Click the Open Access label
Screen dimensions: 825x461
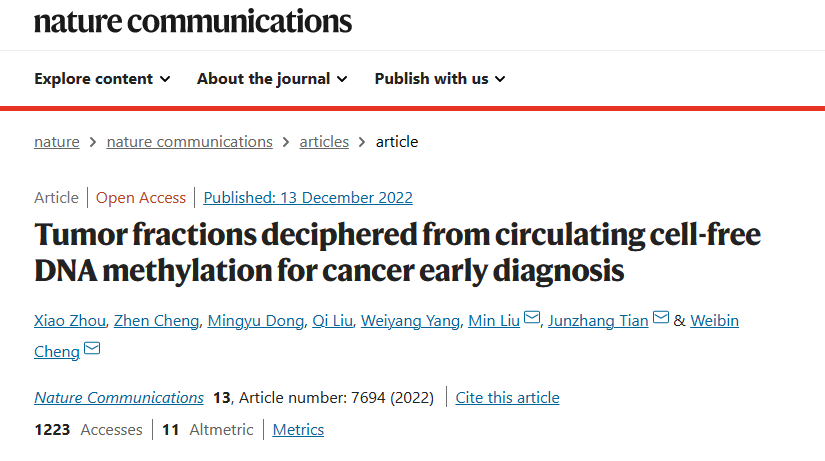pos(140,197)
